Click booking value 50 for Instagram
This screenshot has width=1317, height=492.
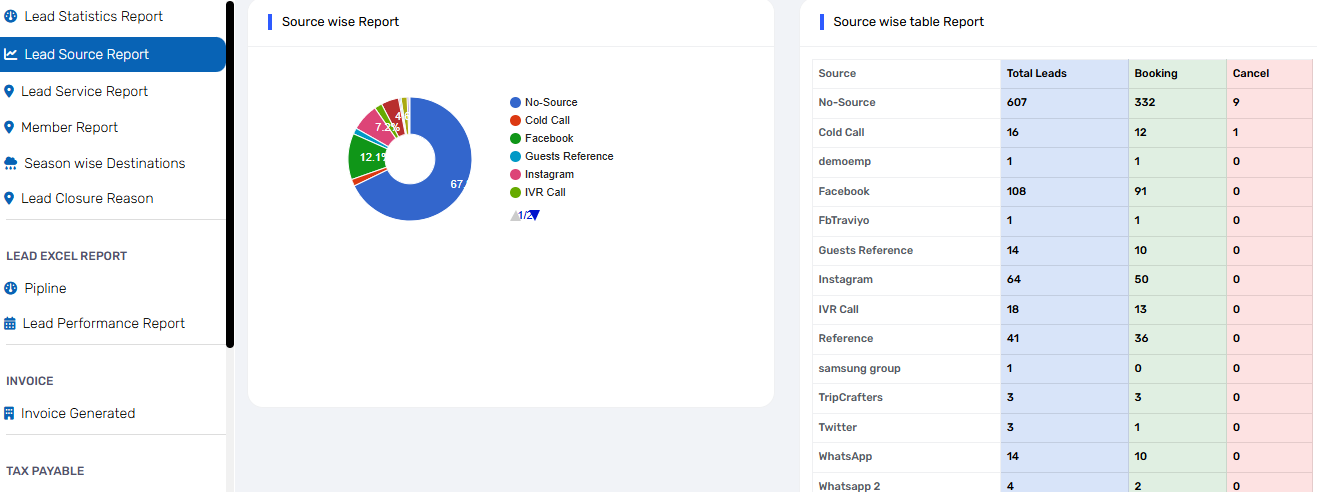click(x=1142, y=279)
